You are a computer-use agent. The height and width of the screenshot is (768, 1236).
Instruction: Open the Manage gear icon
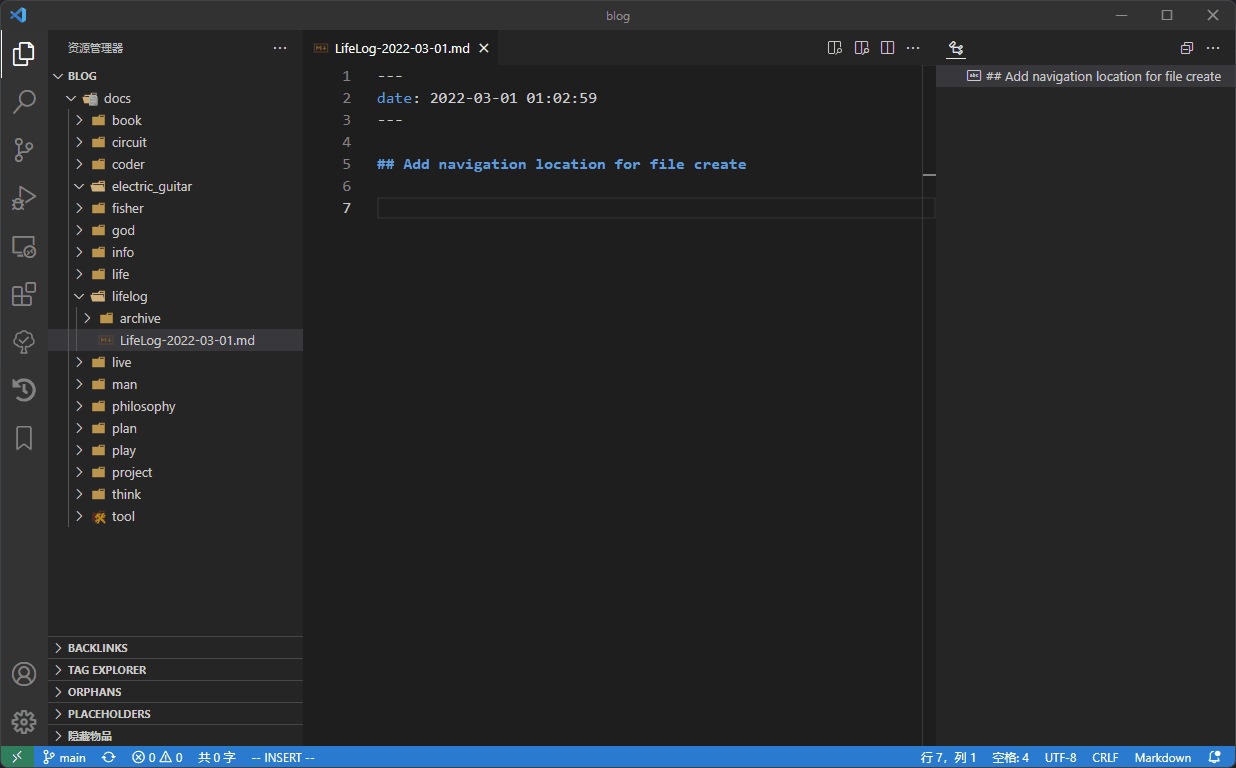point(24,722)
